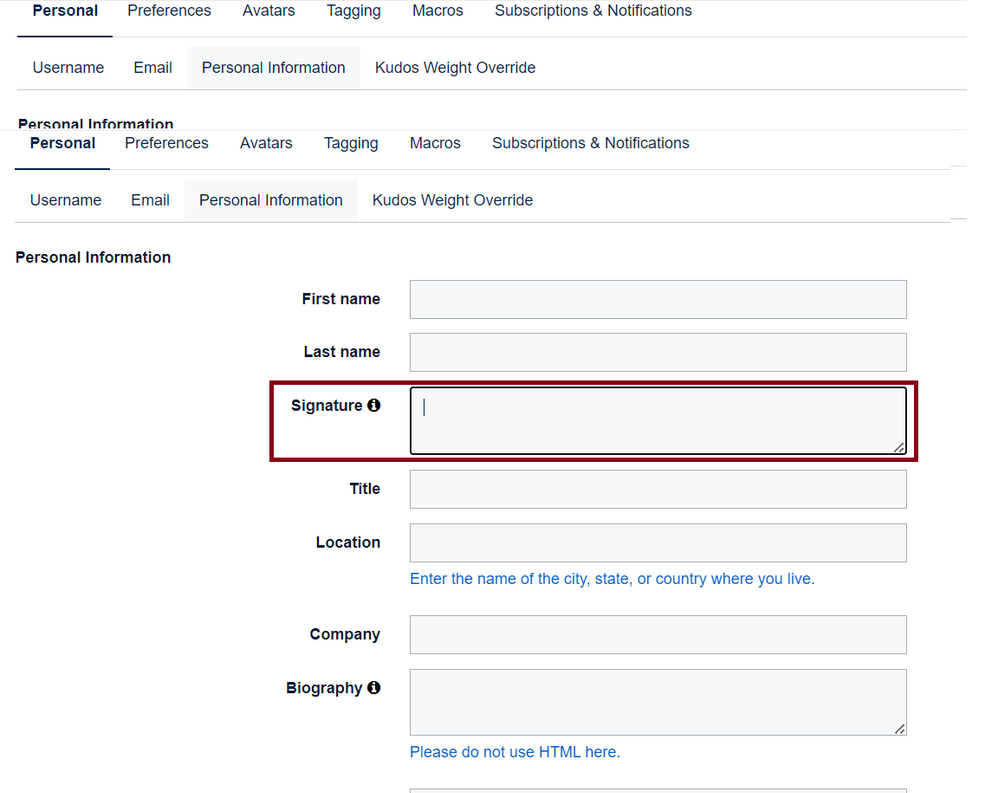
Task: Click the 'Enter the name of the city' hint text
Action: (x=612, y=579)
